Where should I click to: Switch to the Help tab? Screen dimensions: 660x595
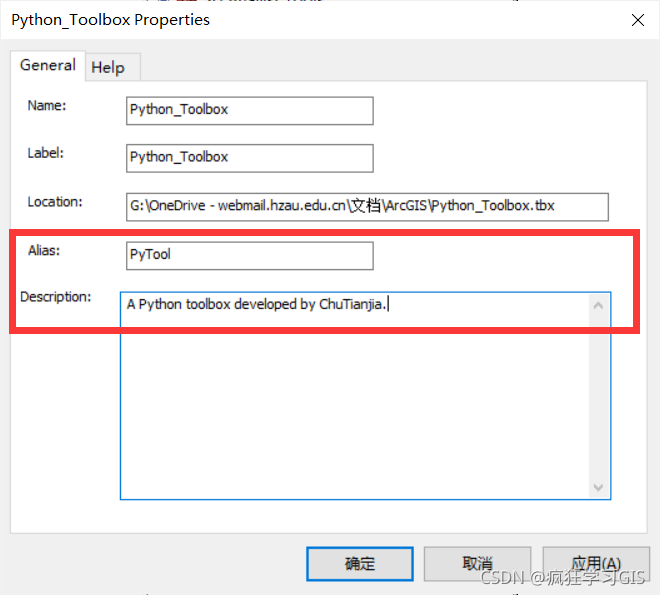(x=112, y=67)
